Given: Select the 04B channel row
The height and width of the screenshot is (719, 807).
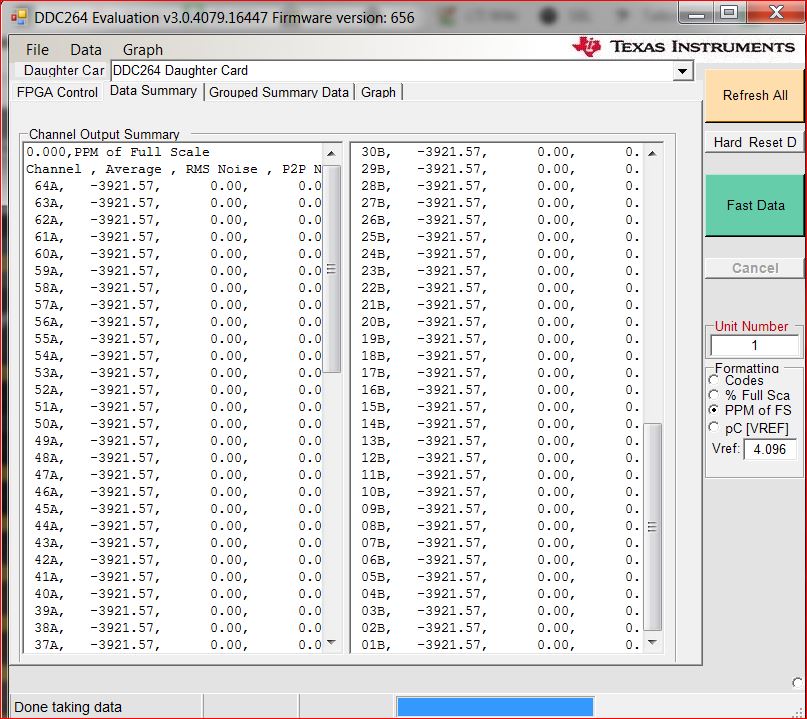Looking at the screenshot, I should click(498, 594).
